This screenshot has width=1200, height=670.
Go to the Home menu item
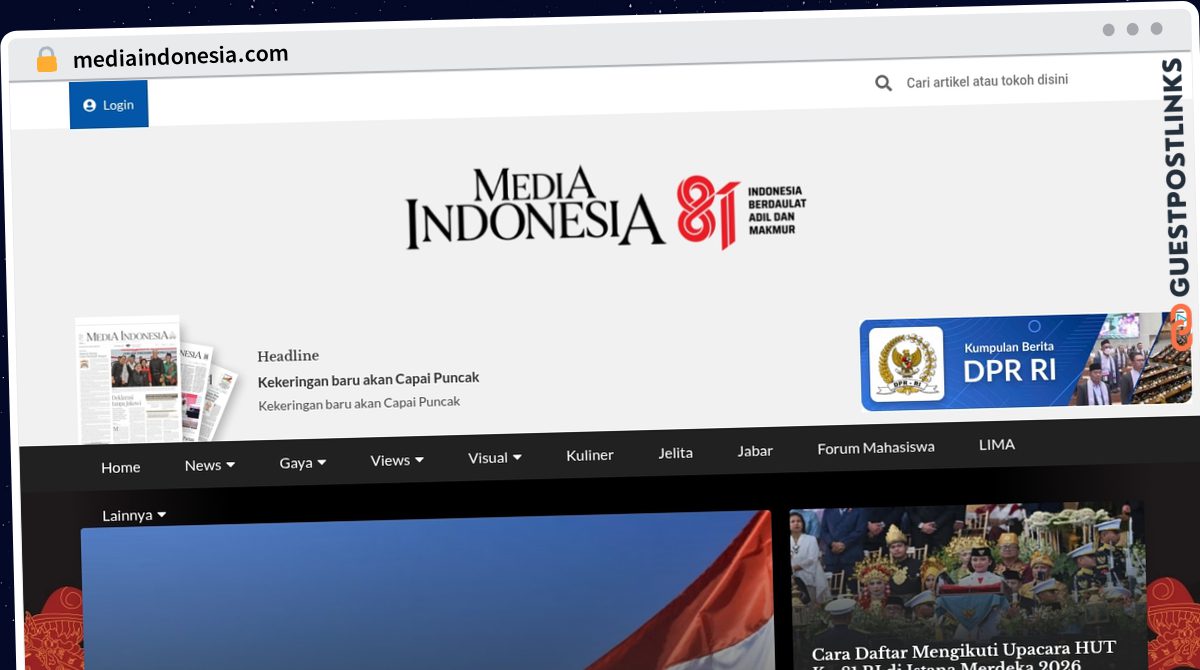120,467
